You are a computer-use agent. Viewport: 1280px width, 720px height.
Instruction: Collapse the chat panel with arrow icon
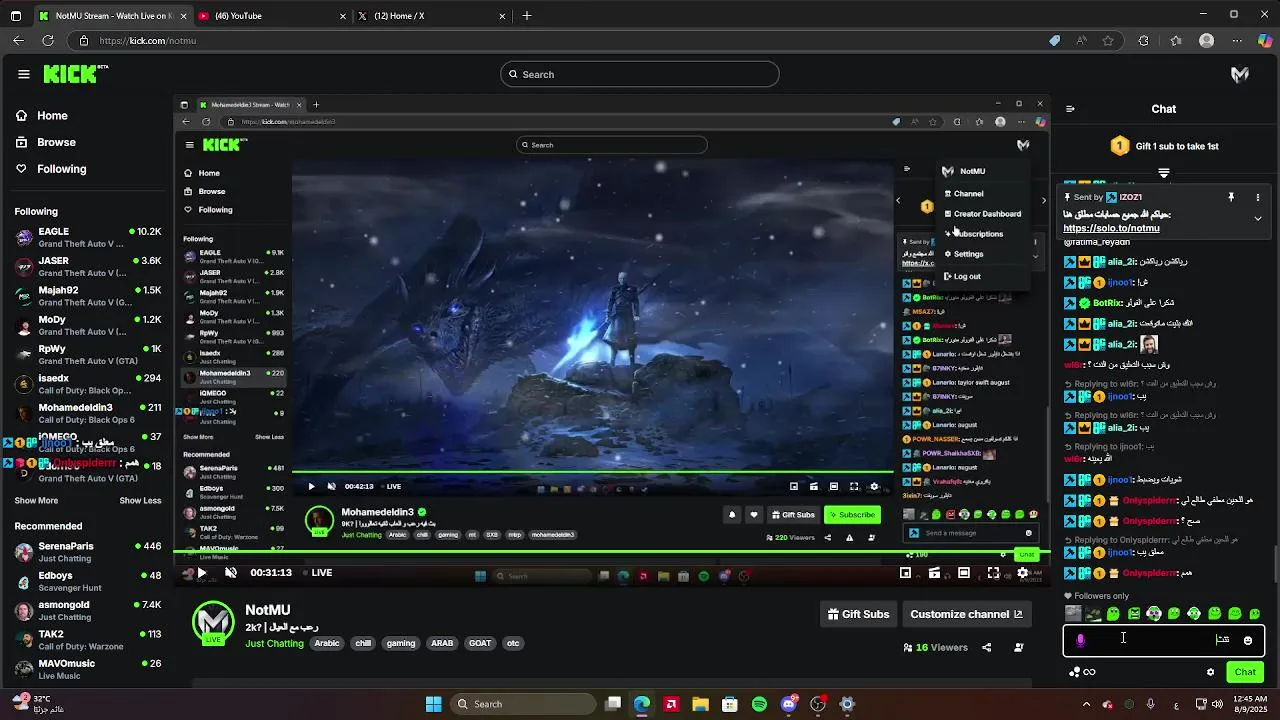(1070, 109)
